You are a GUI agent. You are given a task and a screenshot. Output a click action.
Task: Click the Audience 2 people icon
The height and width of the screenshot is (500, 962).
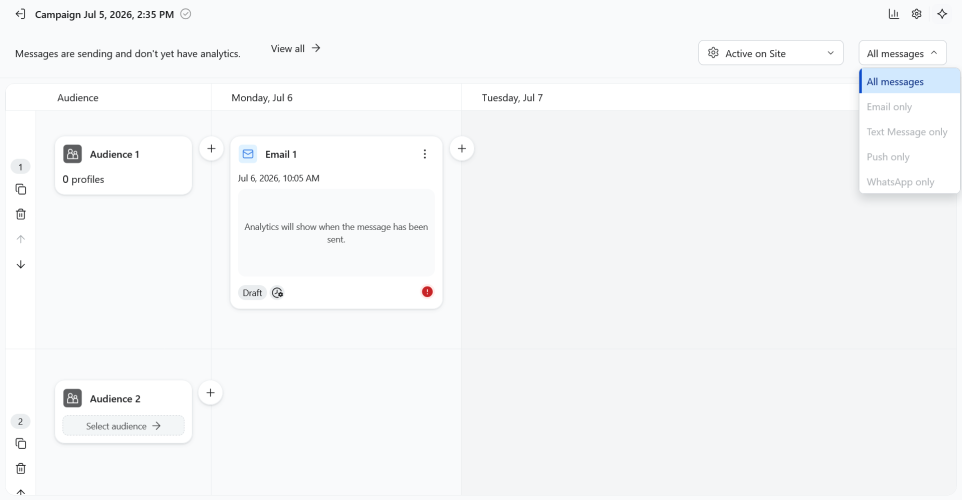(x=72, y=398)
